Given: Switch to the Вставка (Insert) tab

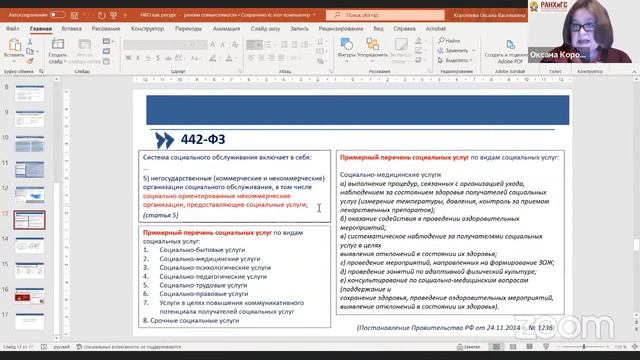Looking at the screenshot, I should tap(71, 29).
